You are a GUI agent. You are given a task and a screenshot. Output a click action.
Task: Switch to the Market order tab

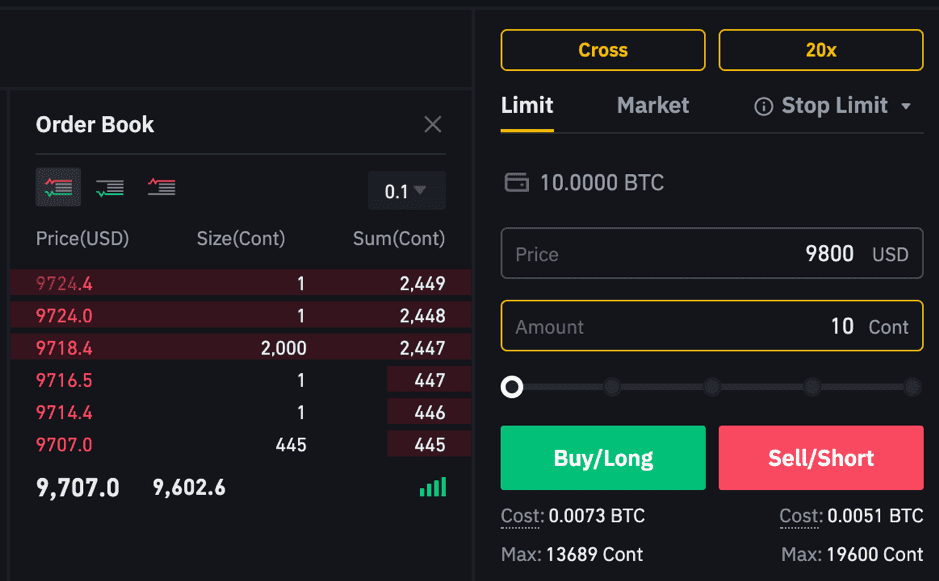point(653,105)
